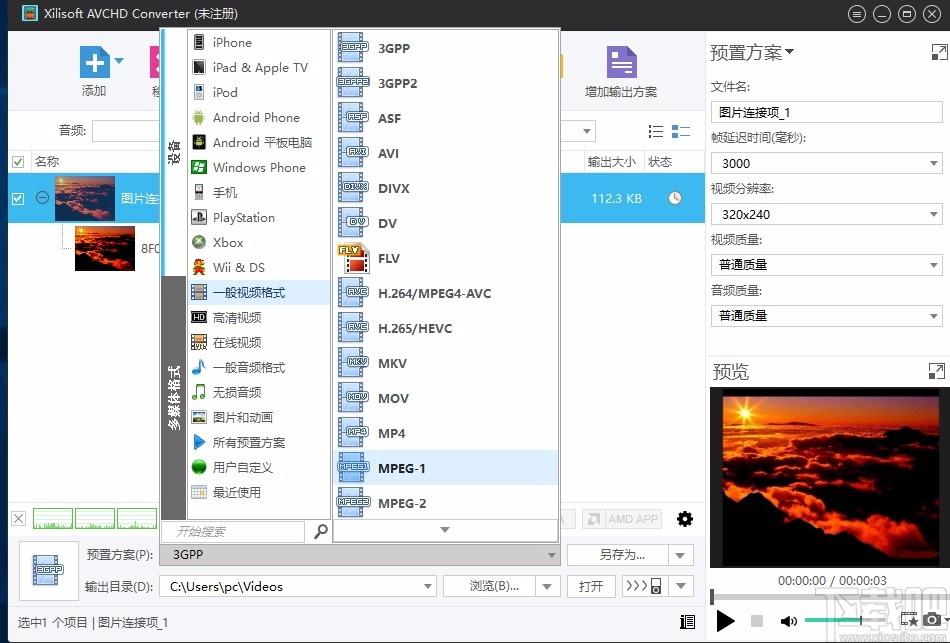Click the Open folder button

pyautogui.click(x=591, y=586)
